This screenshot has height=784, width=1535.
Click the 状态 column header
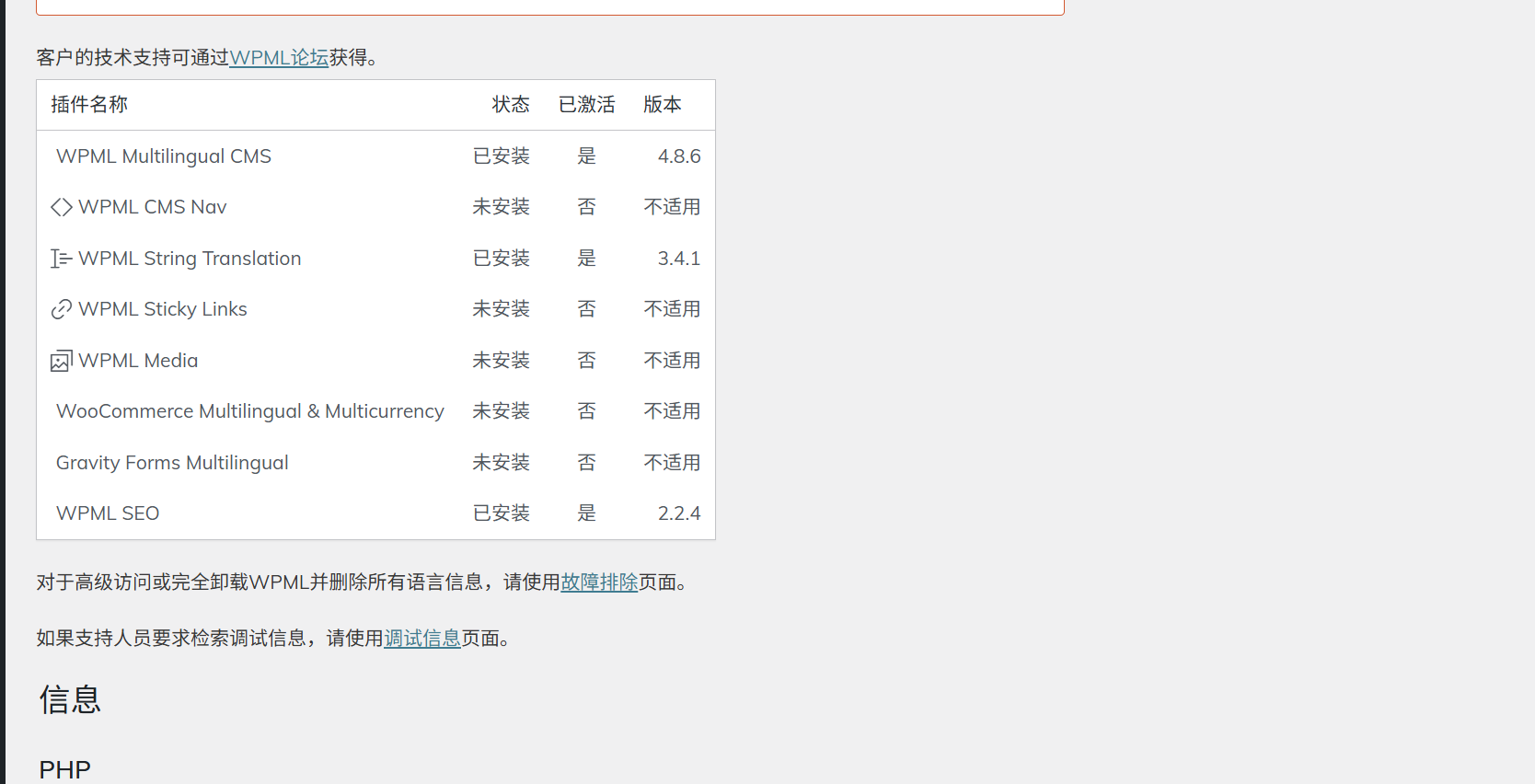point(511,105)
